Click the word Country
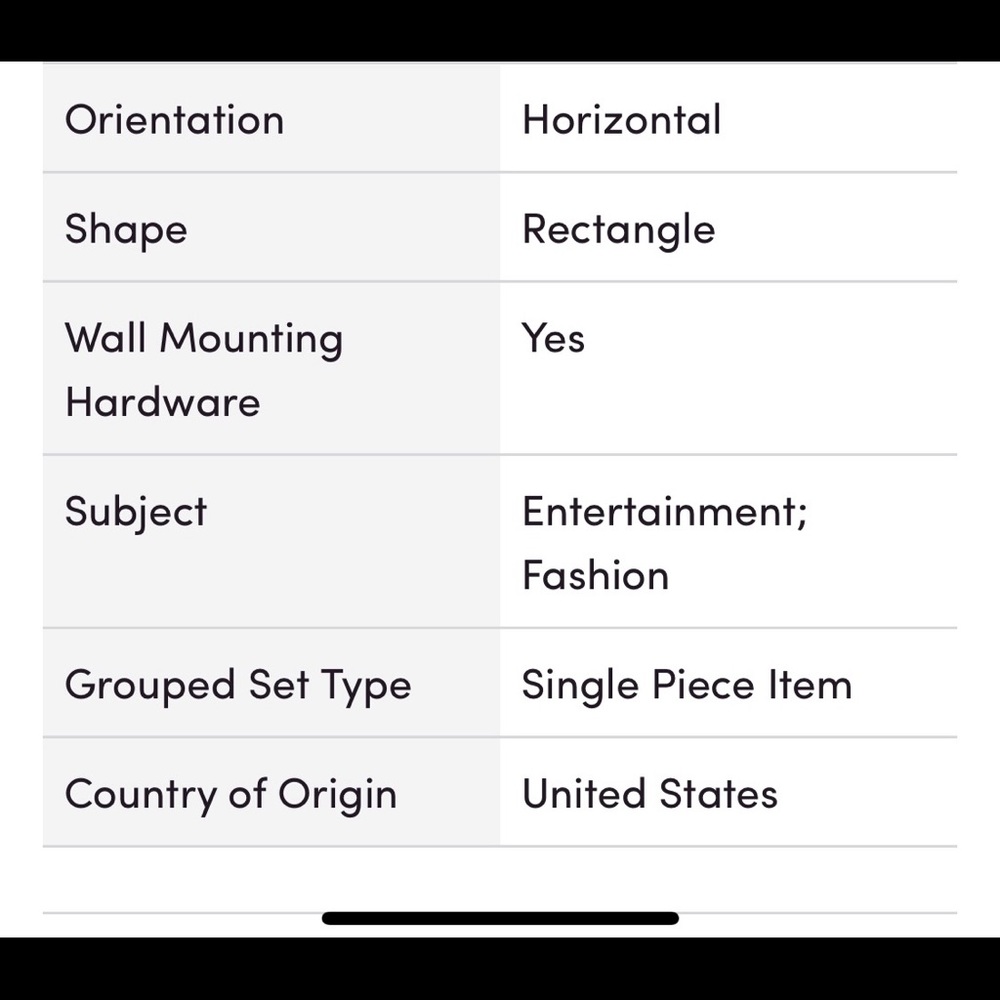 click(140, 795)
